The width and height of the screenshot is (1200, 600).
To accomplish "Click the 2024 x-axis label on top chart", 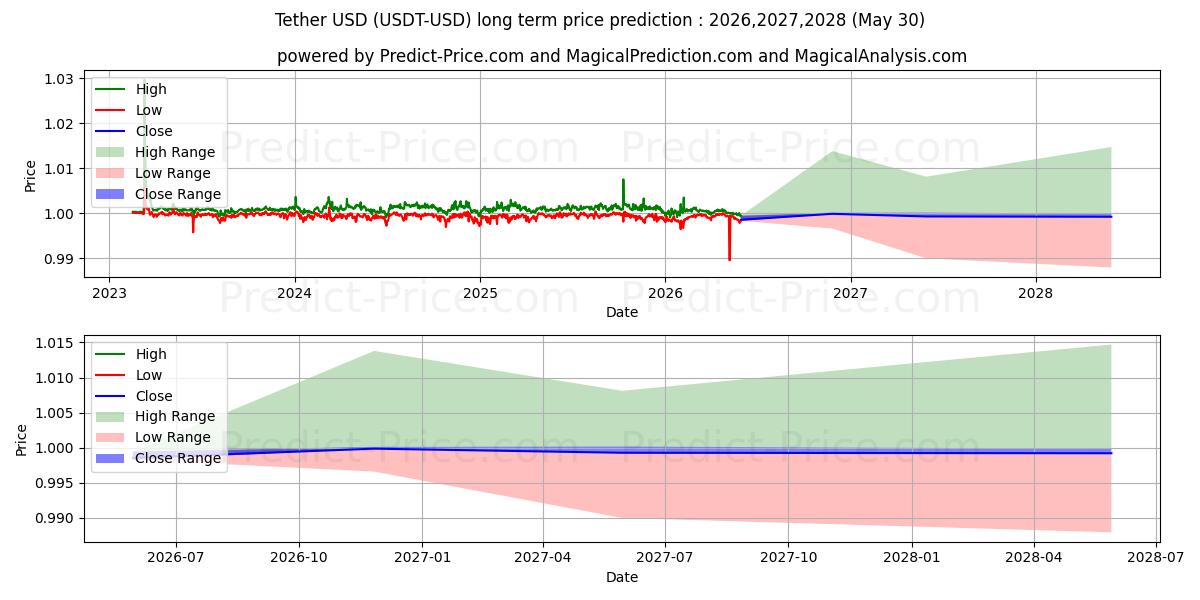I will [294, 294].
